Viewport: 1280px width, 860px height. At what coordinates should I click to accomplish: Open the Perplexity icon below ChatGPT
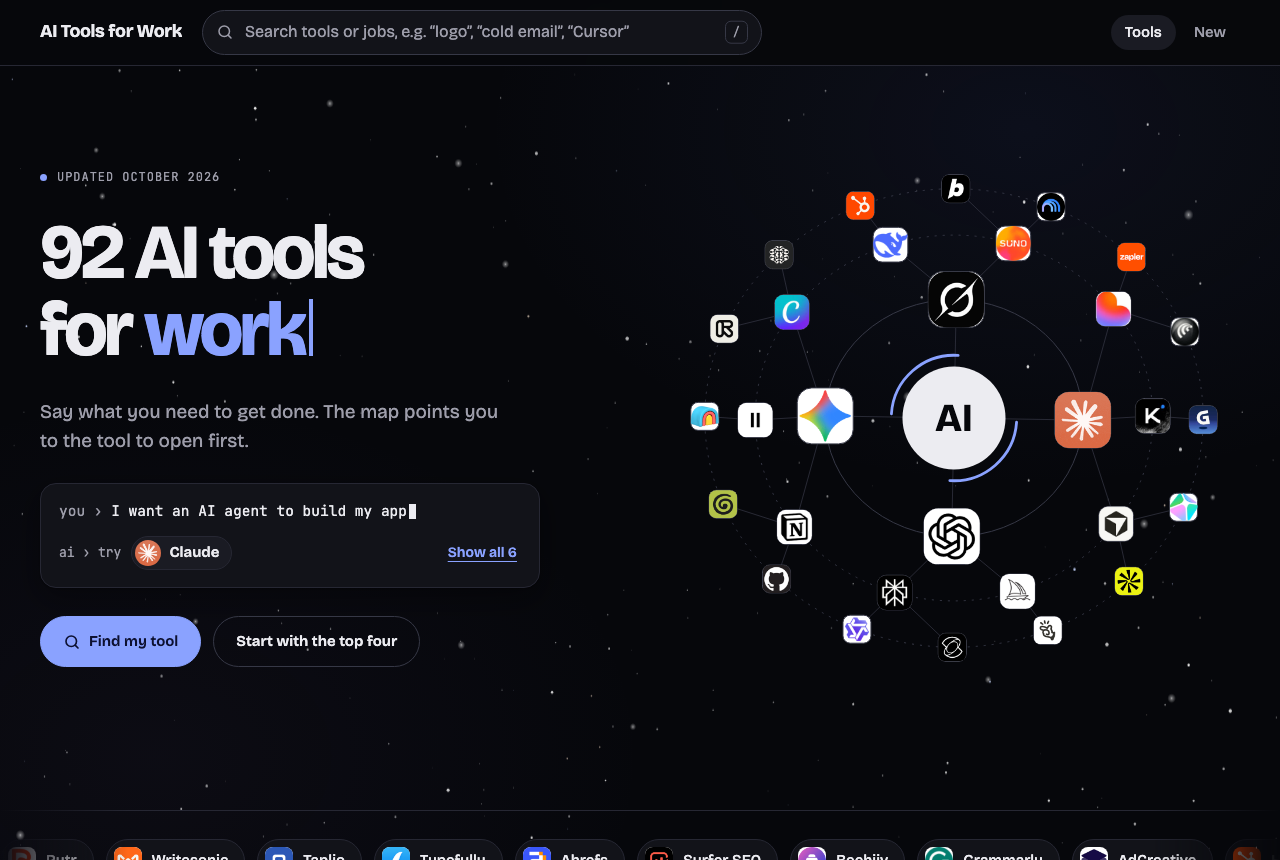tap(895, 592)
